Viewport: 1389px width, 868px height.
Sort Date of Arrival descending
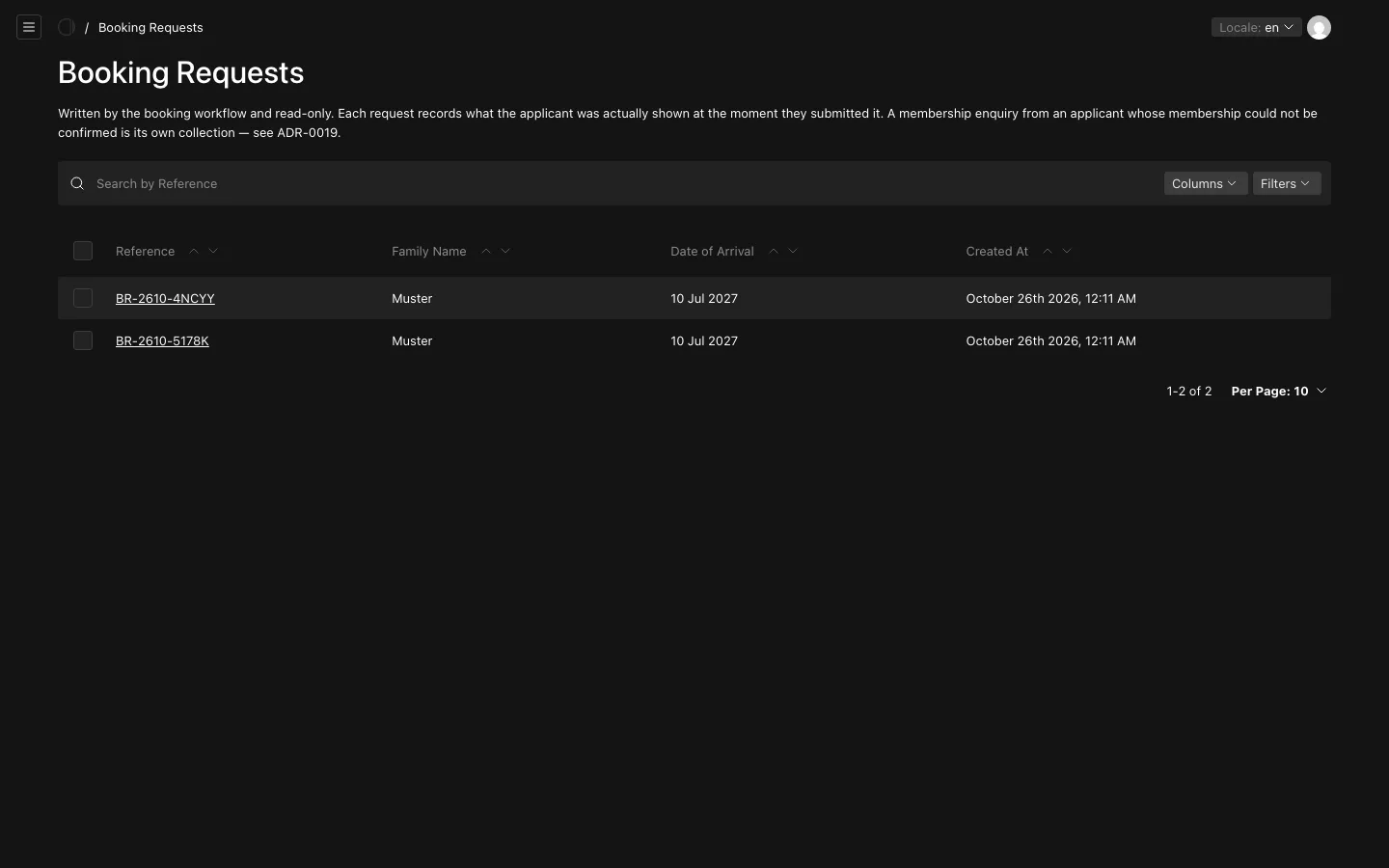point(793,251)
